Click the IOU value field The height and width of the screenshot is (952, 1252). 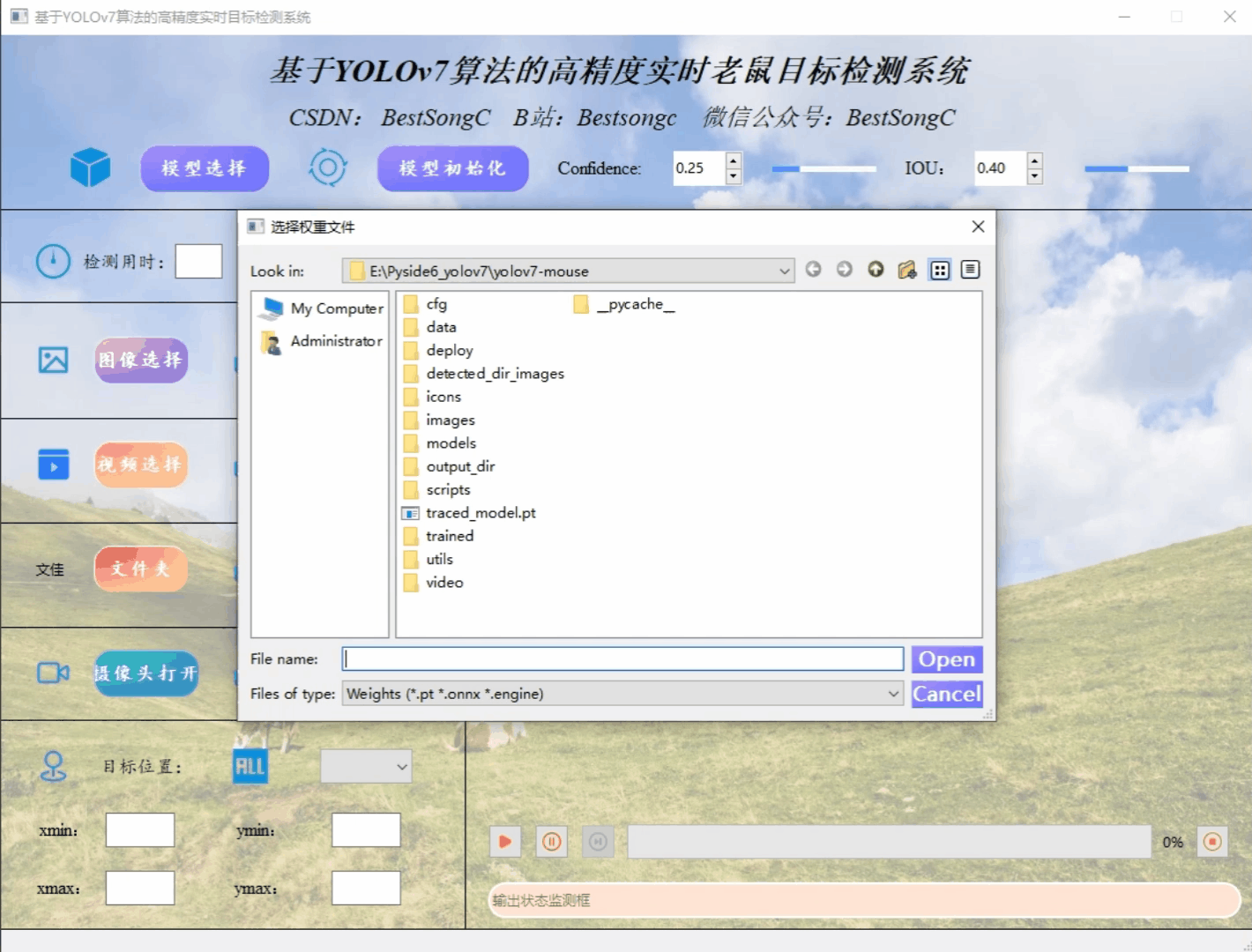(x=1001, y=168)
